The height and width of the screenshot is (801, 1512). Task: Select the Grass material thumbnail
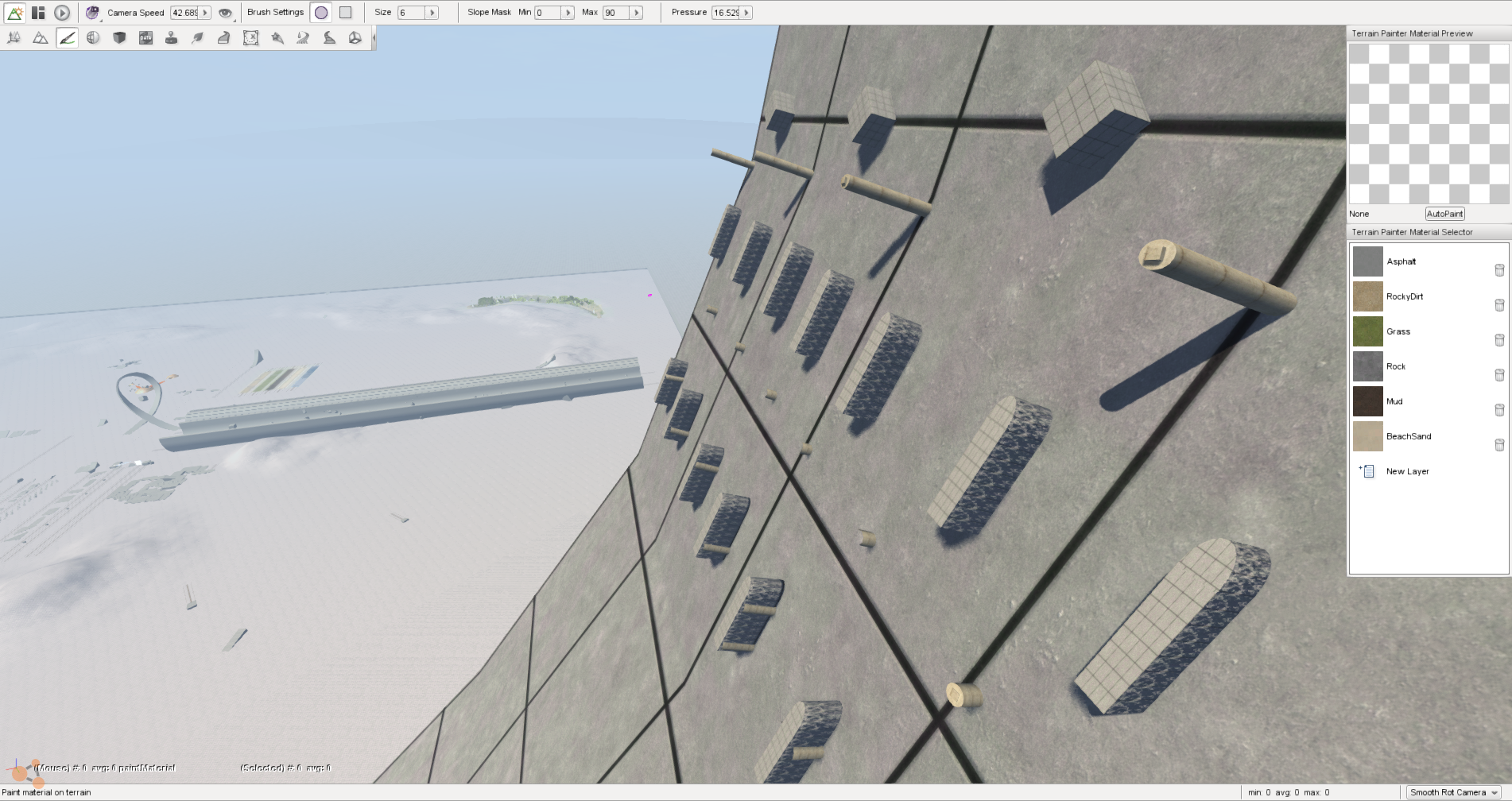[1367, 331]
